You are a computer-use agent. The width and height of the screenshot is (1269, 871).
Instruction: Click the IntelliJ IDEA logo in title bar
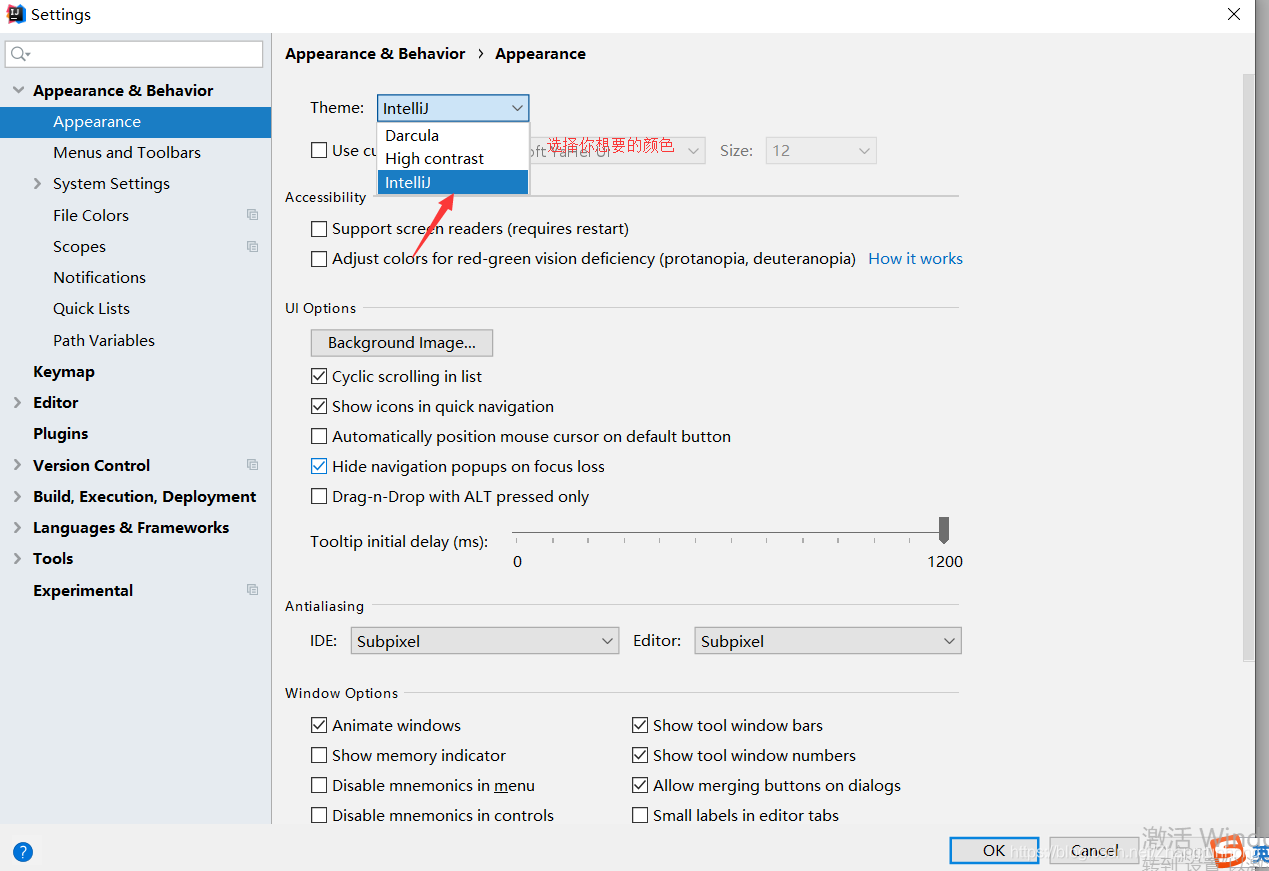(x=15, y=14)
